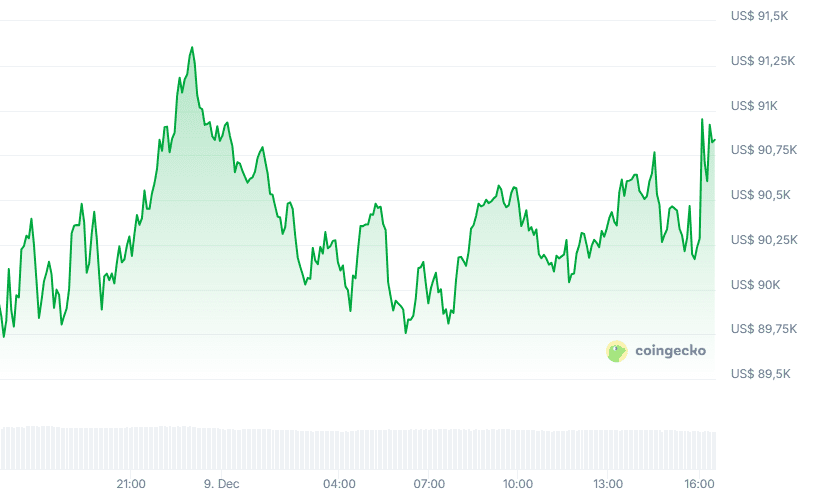Select the 13:00 time axis label

[608, 484]
